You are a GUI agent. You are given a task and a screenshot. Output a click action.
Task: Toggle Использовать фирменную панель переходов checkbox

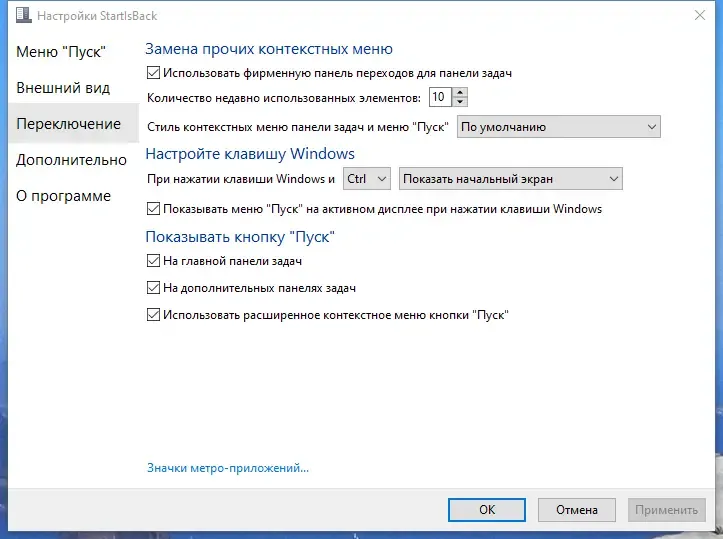point(154,73)
